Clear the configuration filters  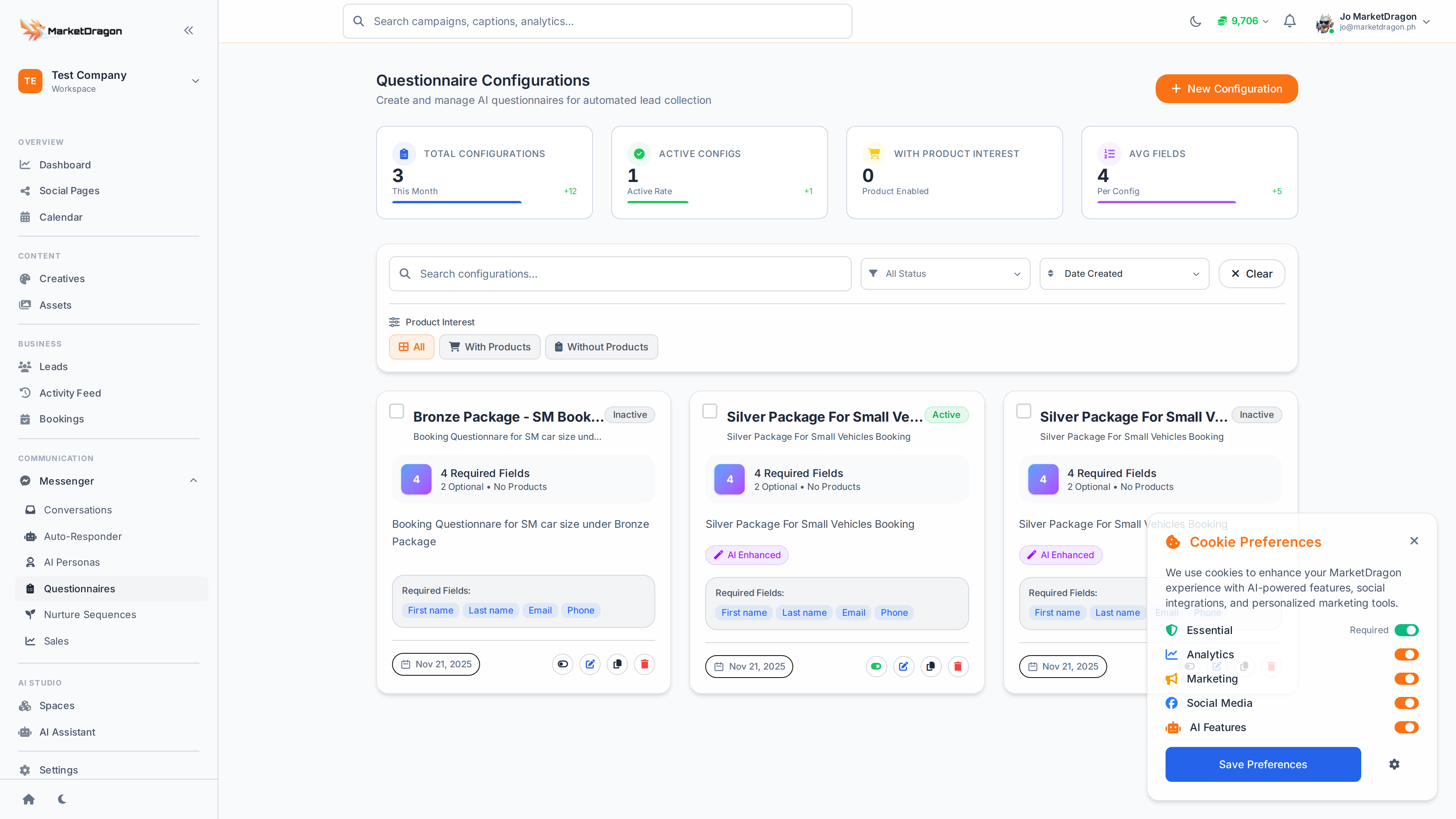(1251, 273)
